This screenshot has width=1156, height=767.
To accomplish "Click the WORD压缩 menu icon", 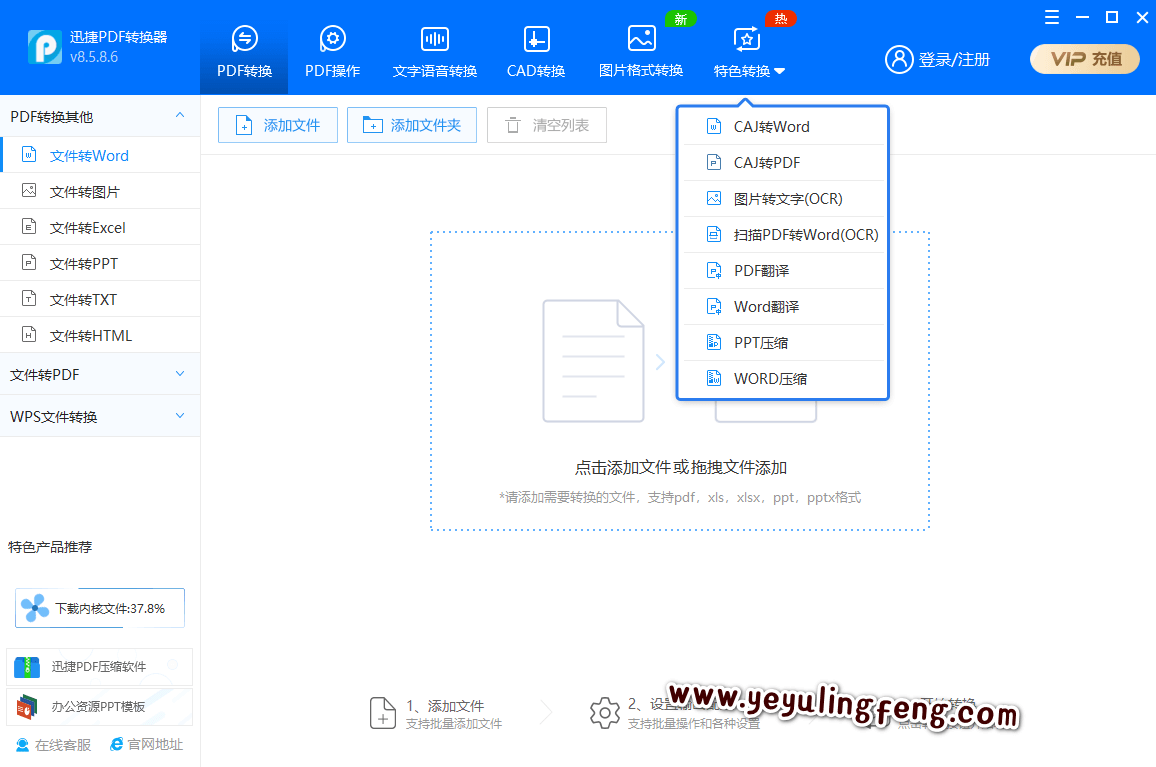I will click(714, 378).
